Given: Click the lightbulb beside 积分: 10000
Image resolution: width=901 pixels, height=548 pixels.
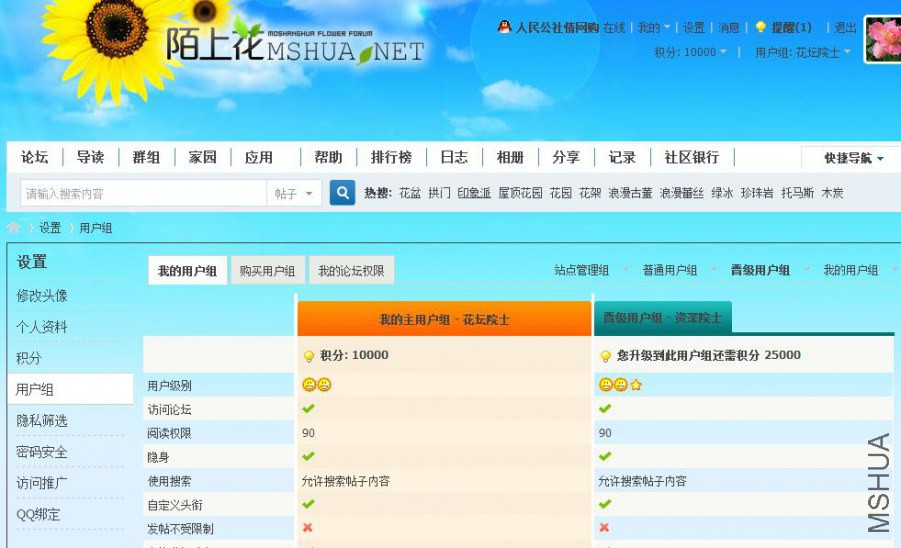Looking at the screenshot, I should pos(309,356).
